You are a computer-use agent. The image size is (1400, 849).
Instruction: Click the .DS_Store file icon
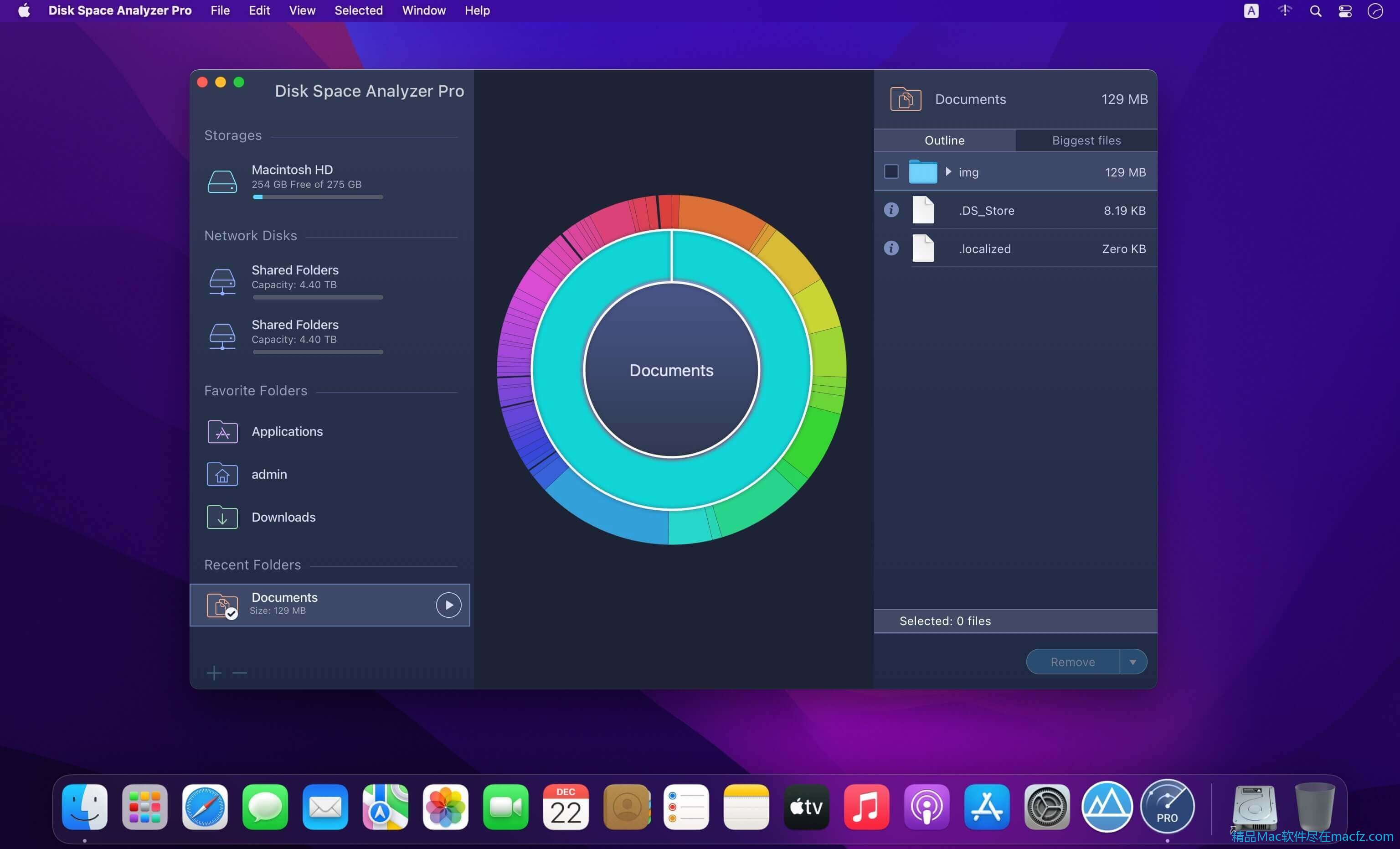click(923, 210)
